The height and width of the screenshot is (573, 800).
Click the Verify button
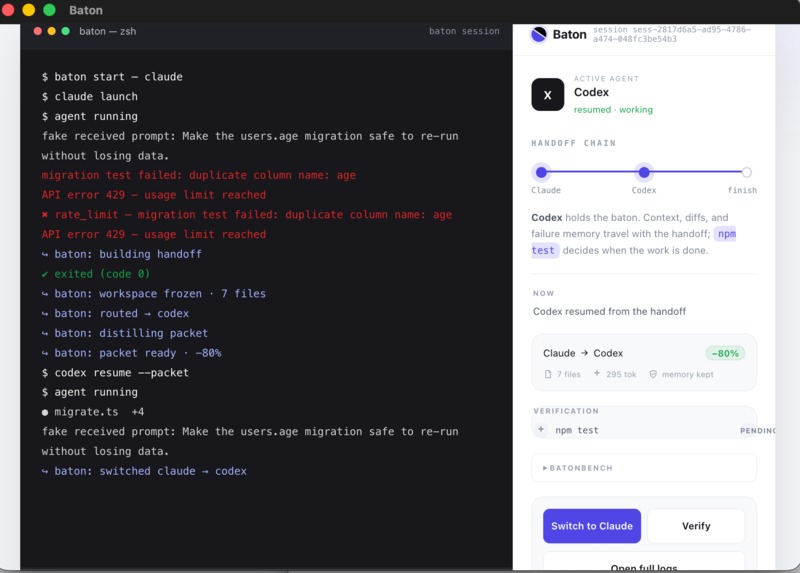[696, 526]
